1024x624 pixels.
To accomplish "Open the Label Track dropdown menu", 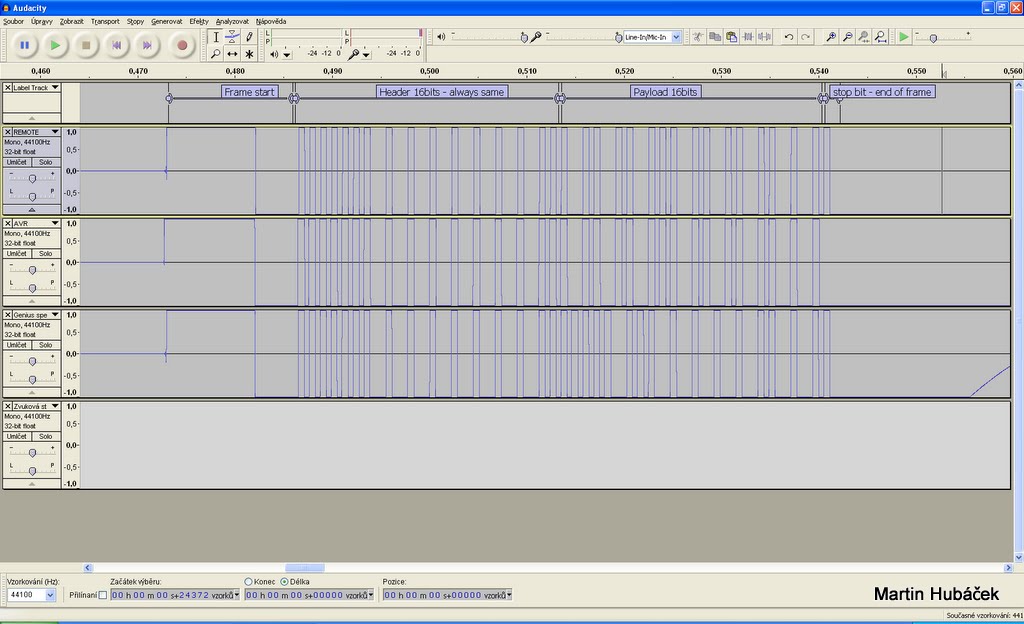I will coord(55,87).
